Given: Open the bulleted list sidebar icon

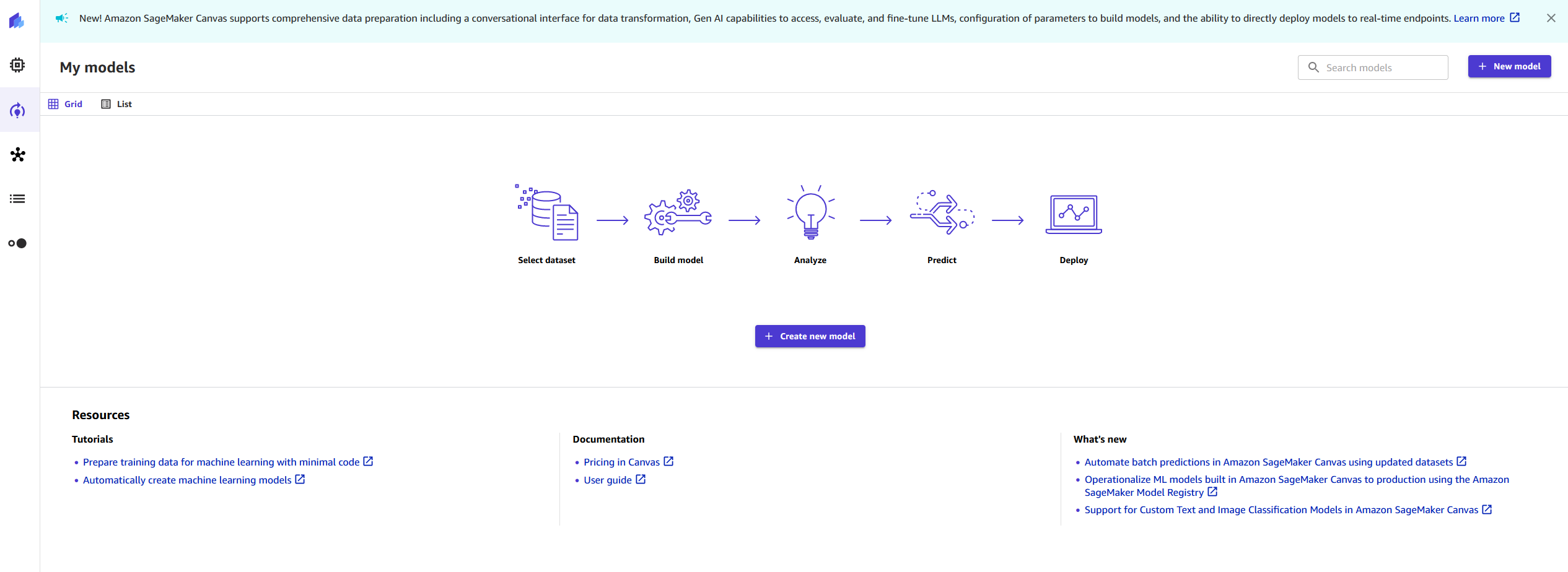Looking at the screenshot, I should 17,199.
